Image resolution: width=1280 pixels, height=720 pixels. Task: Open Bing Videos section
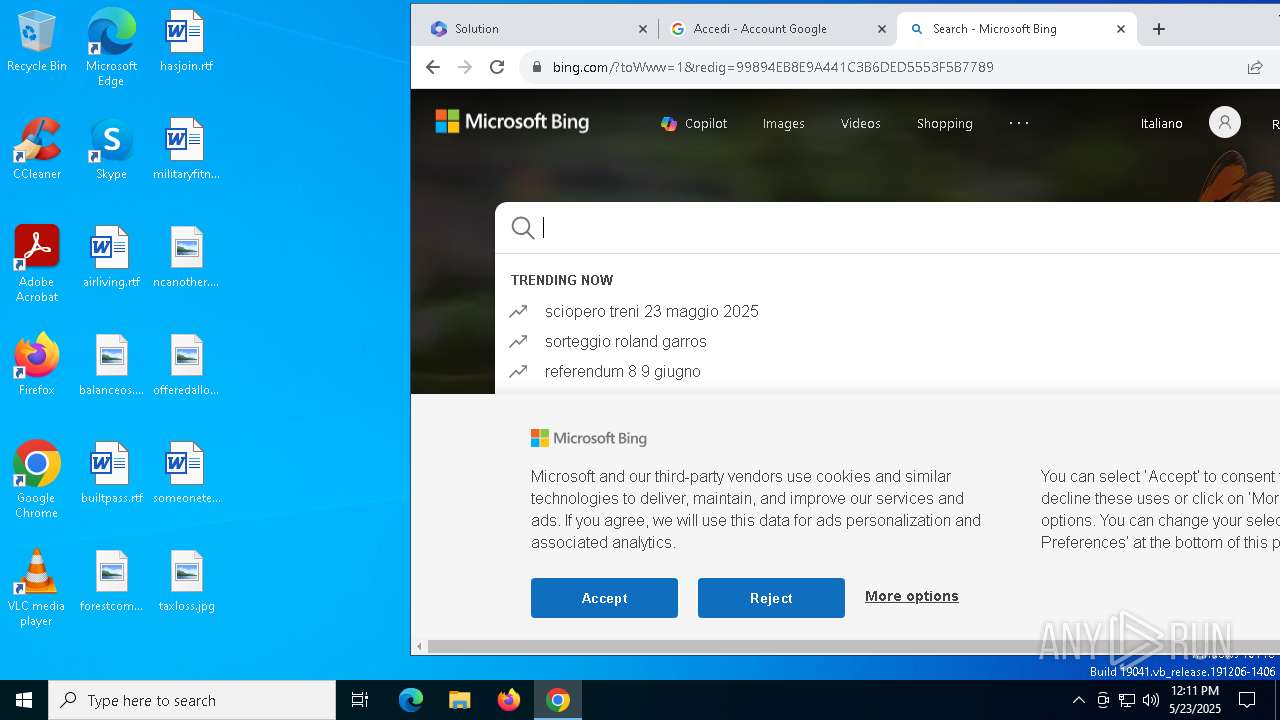coord(860,123)
